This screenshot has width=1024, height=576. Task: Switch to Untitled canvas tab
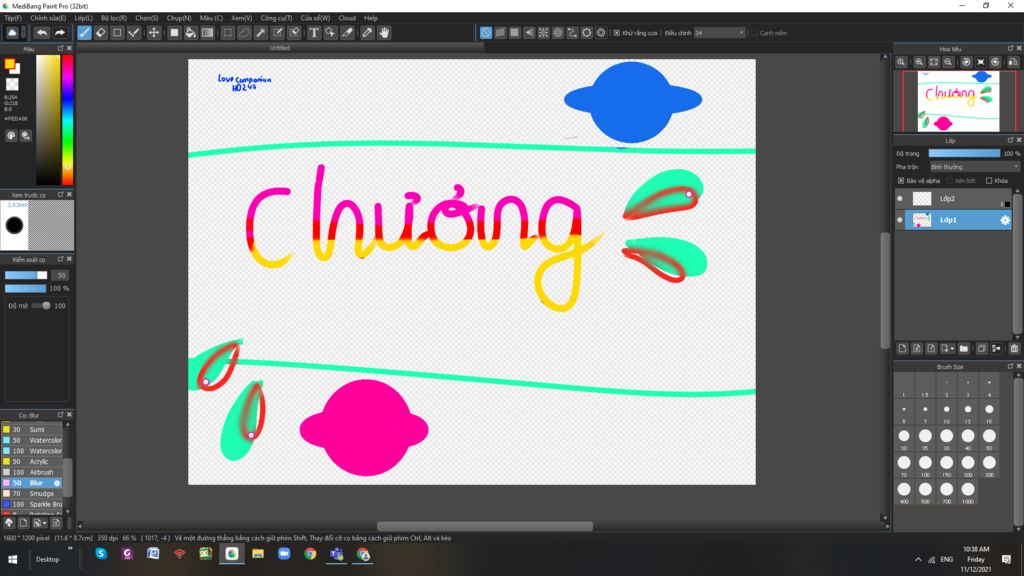coord(280,48)
